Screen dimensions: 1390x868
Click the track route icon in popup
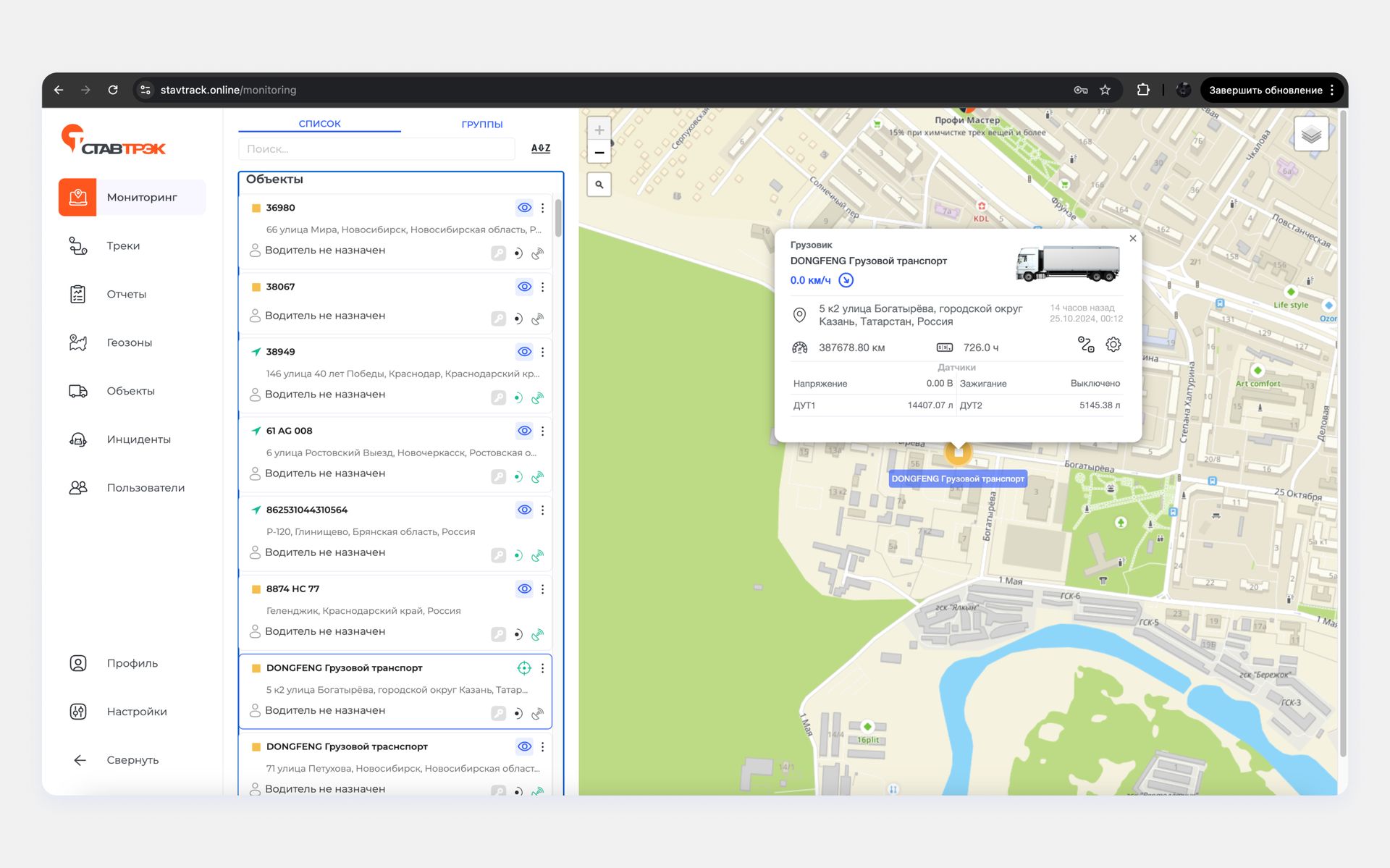pos(1085,345)
